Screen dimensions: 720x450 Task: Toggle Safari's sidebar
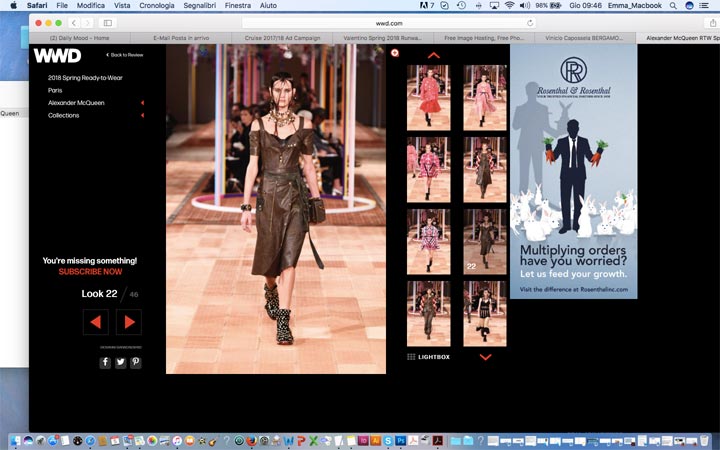[x=108, y=23]
